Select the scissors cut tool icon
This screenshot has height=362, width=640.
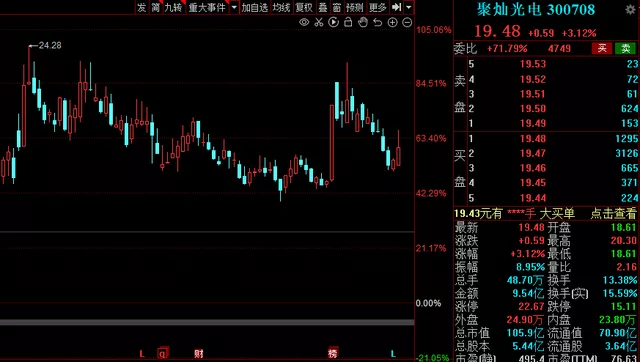point(319,22)
